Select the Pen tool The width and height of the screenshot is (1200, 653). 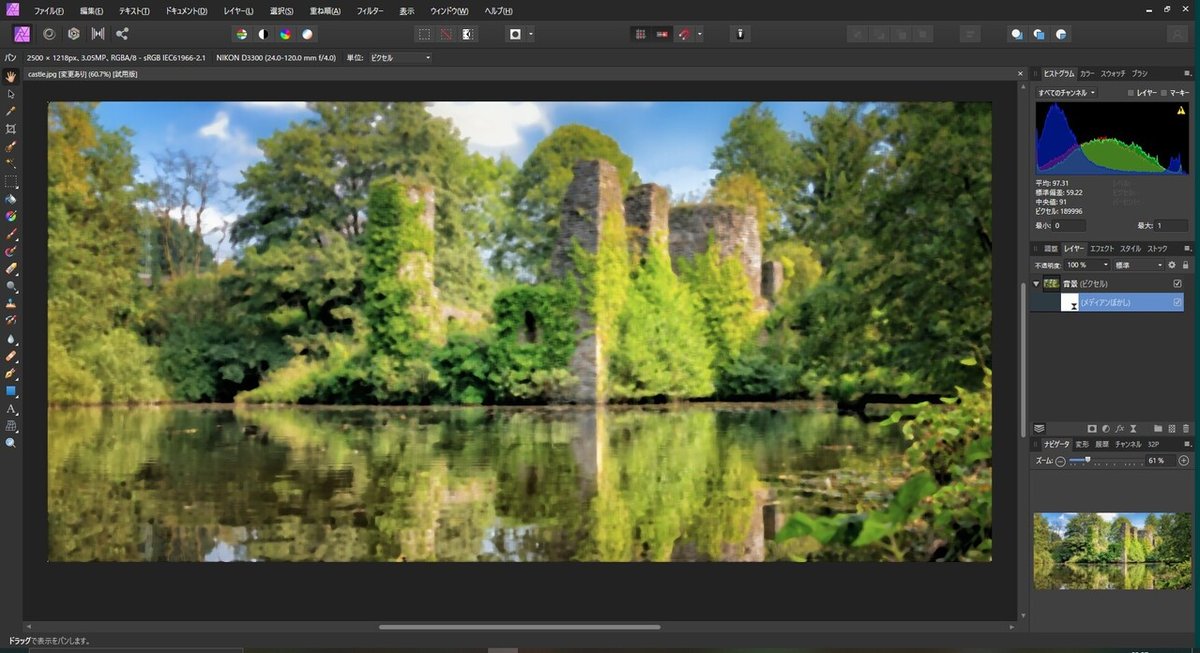tap(11, 373)
